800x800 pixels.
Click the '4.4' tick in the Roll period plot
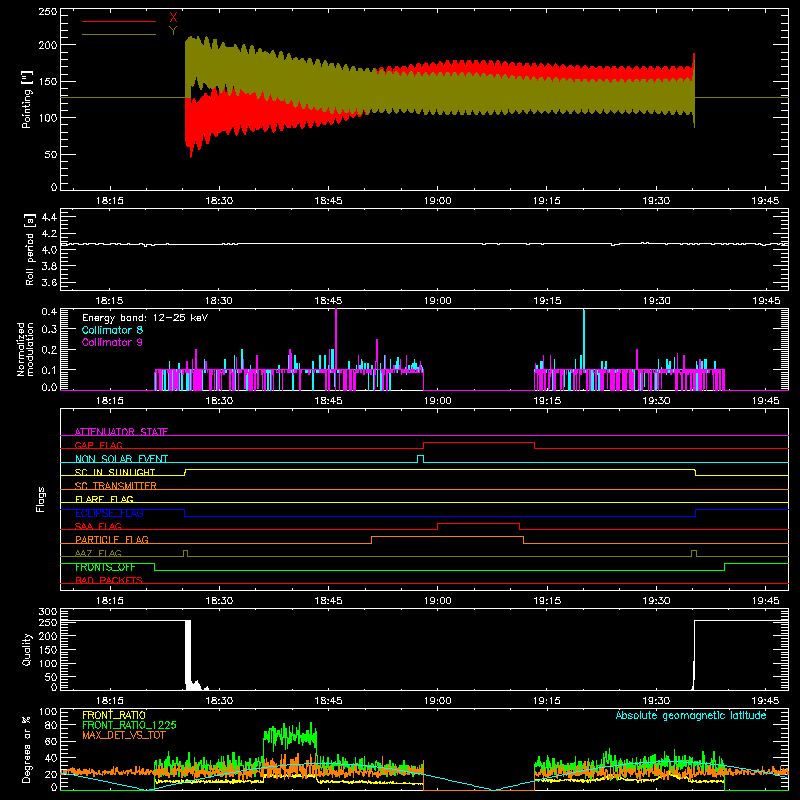pos(49,217)
